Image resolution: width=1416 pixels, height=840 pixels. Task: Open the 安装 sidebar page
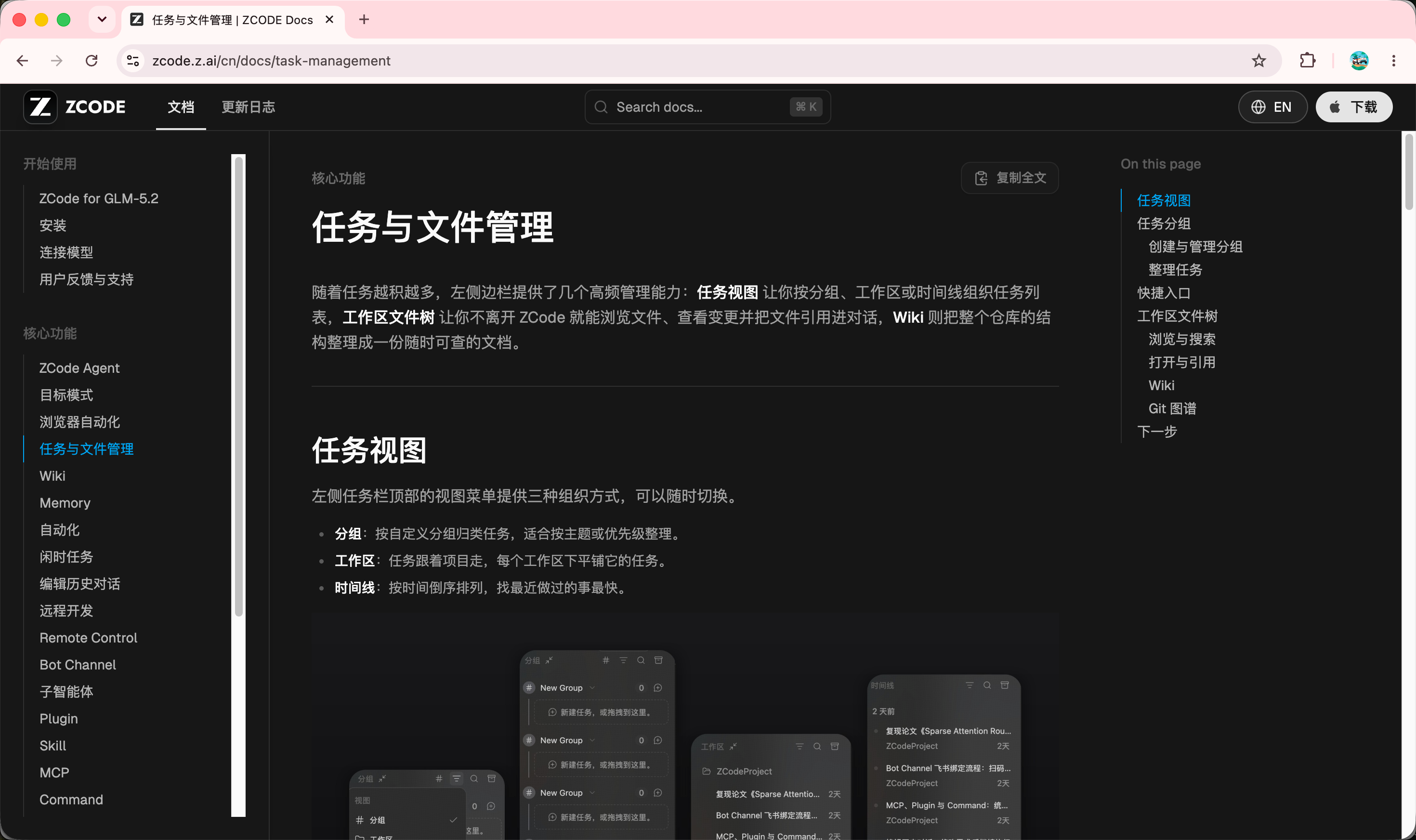click(53, 225)
